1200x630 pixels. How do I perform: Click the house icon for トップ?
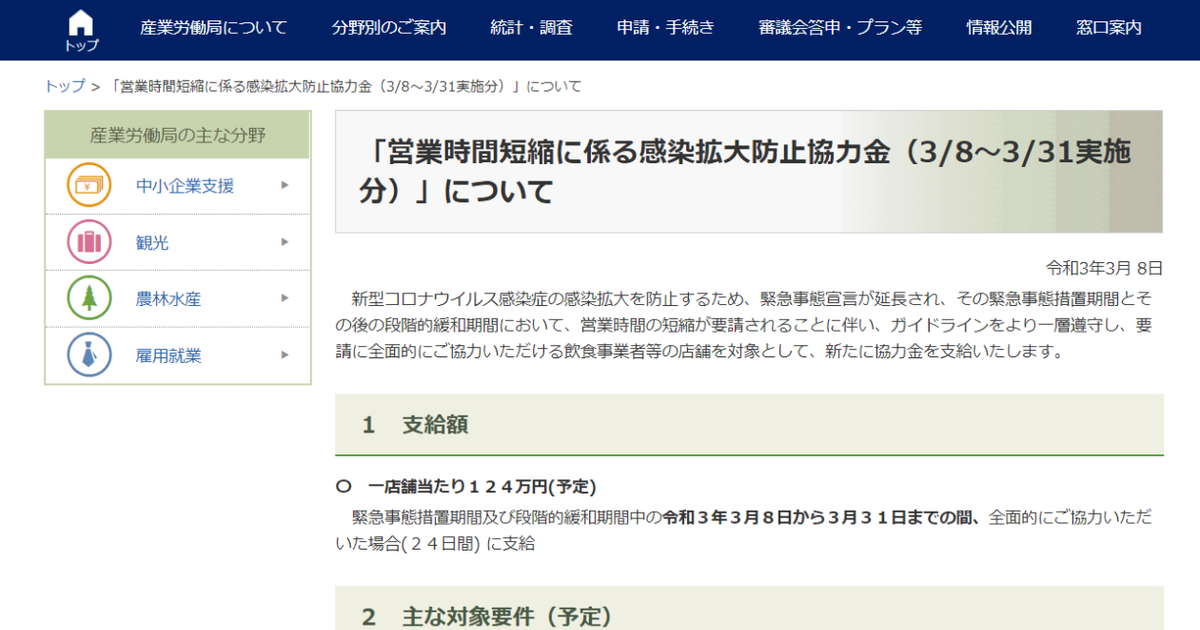(x=81, y=23)
